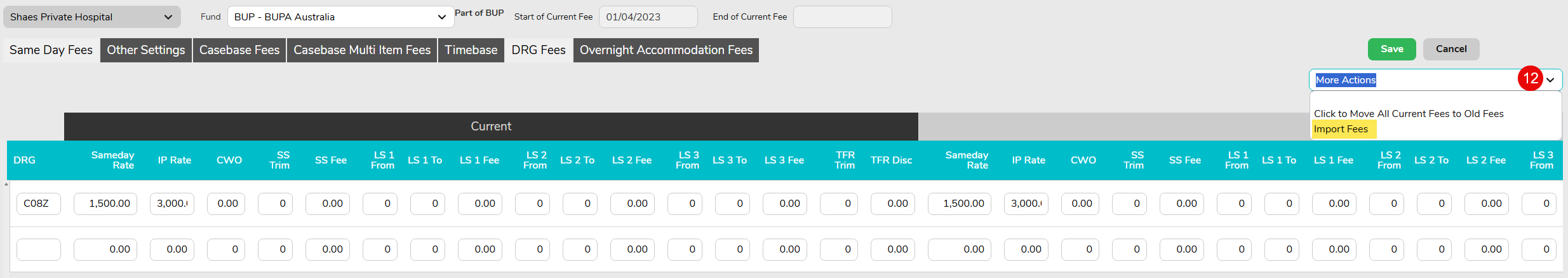
Task: Click the green Save button
Action: tap(1391, 49)
